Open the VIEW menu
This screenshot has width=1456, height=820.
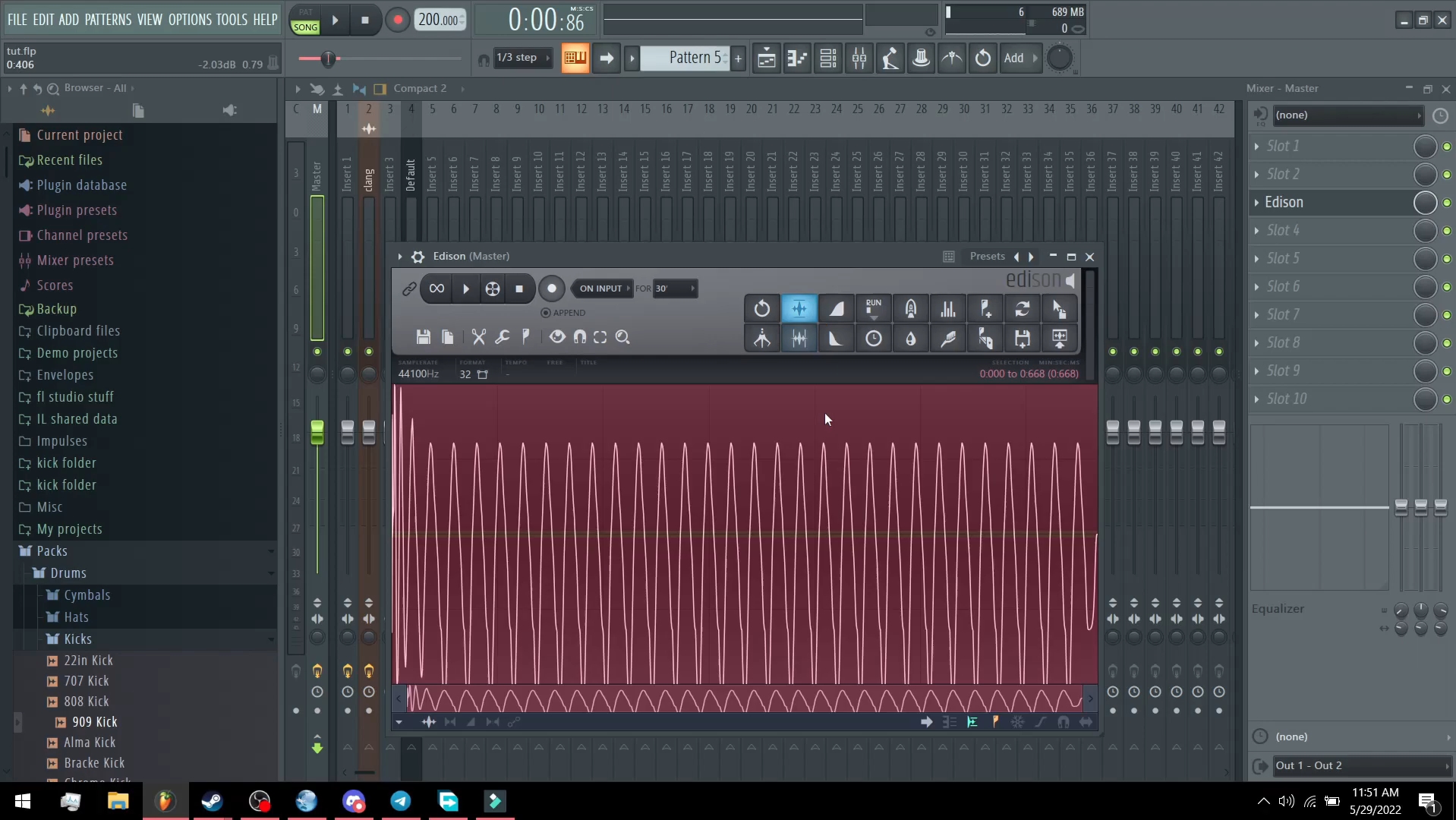pyautogui.click(x=150, y=20)
